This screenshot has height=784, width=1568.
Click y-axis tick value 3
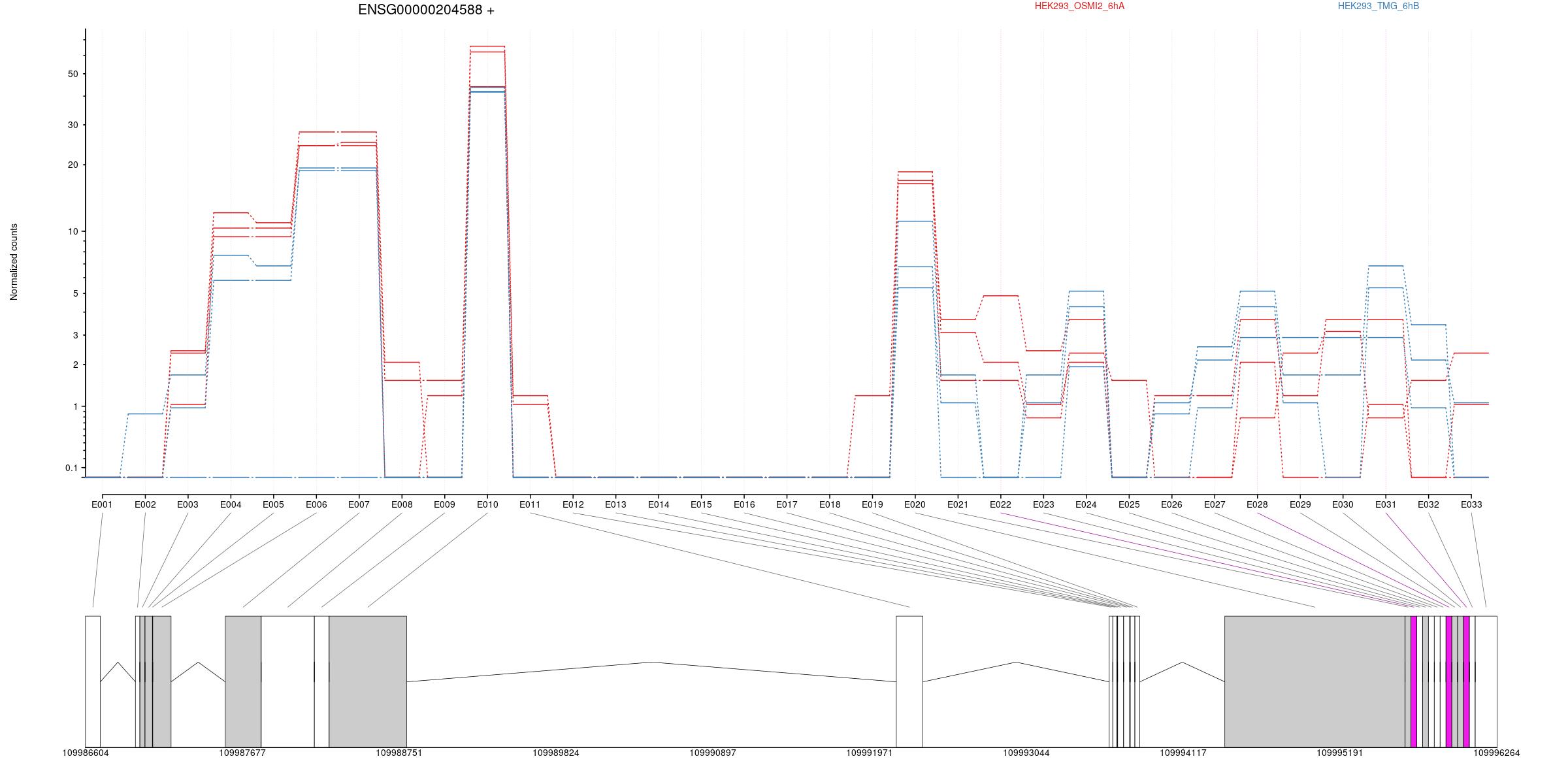(75, 335)
